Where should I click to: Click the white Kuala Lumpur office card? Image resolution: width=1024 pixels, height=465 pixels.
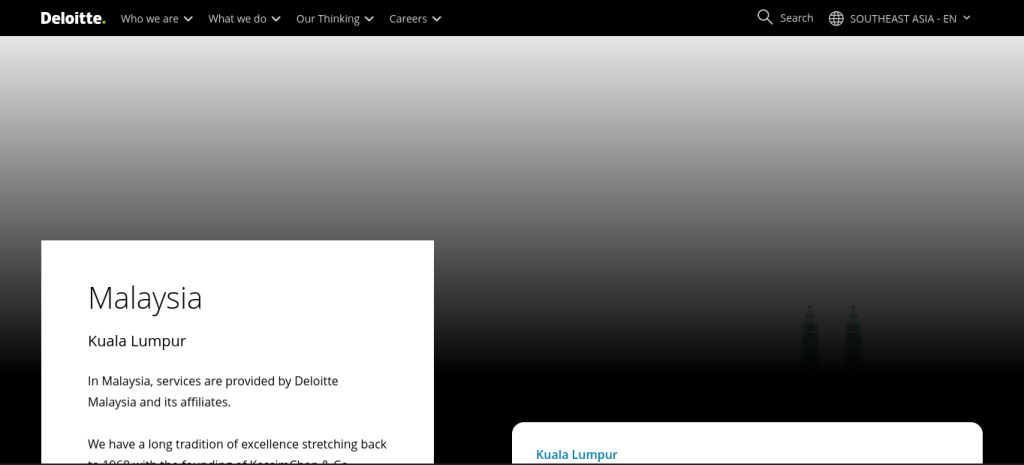coord(747,443)
